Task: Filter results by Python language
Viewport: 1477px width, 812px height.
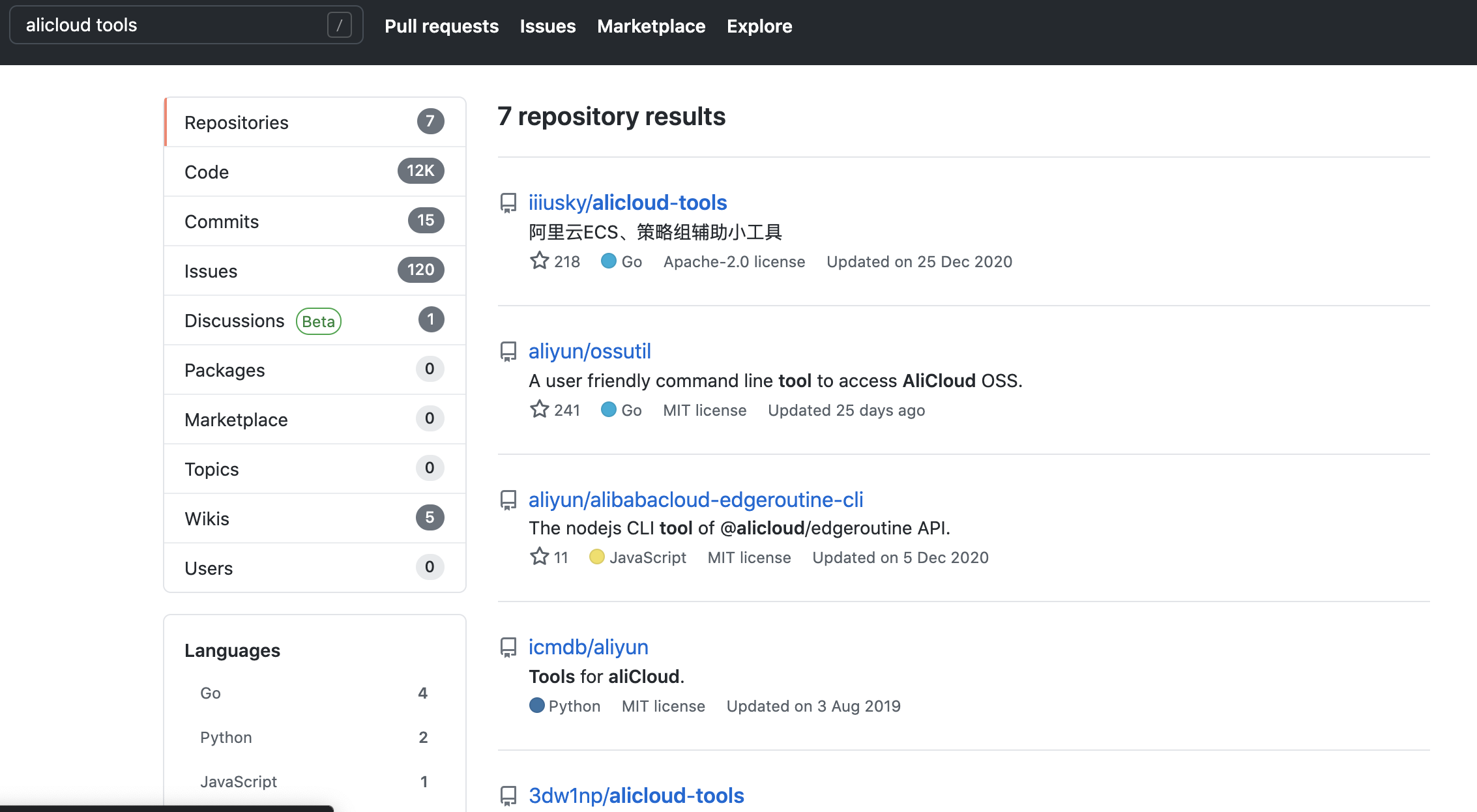Action: coord(226,737)
